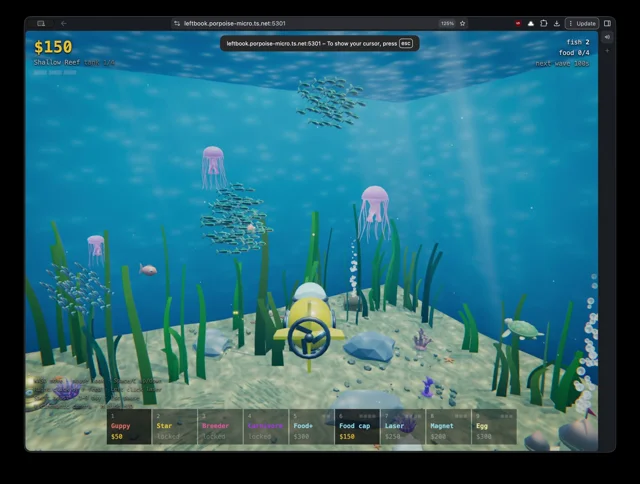The width and height of the screenshot is (640, 484).
Task: Click the 'fish 2' counter
Action: pos(578,42)
